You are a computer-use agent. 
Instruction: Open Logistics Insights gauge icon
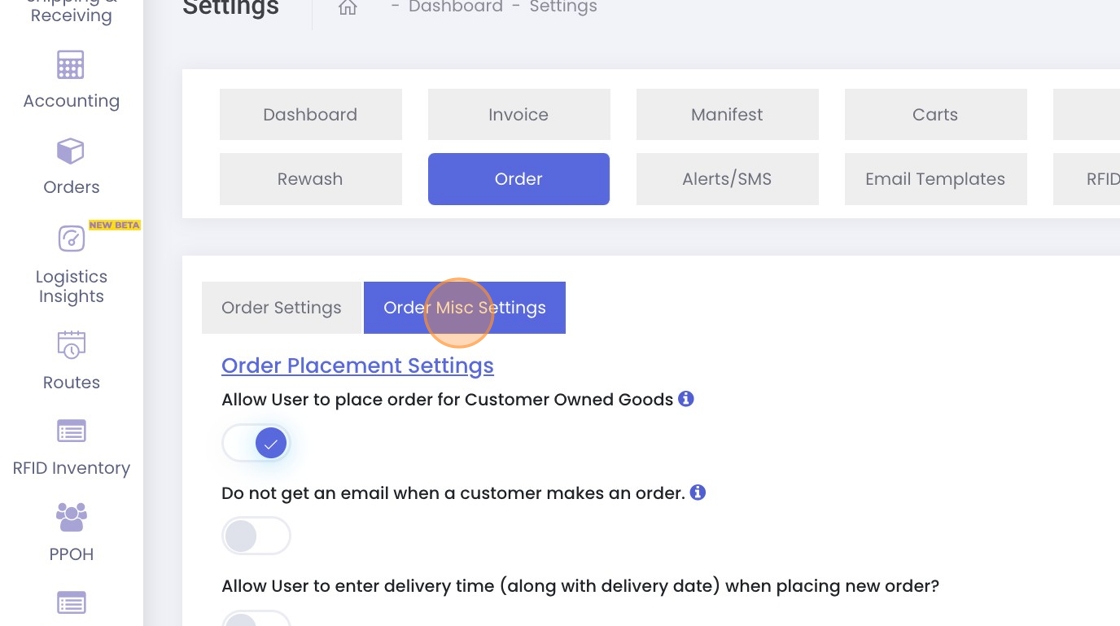71,239
